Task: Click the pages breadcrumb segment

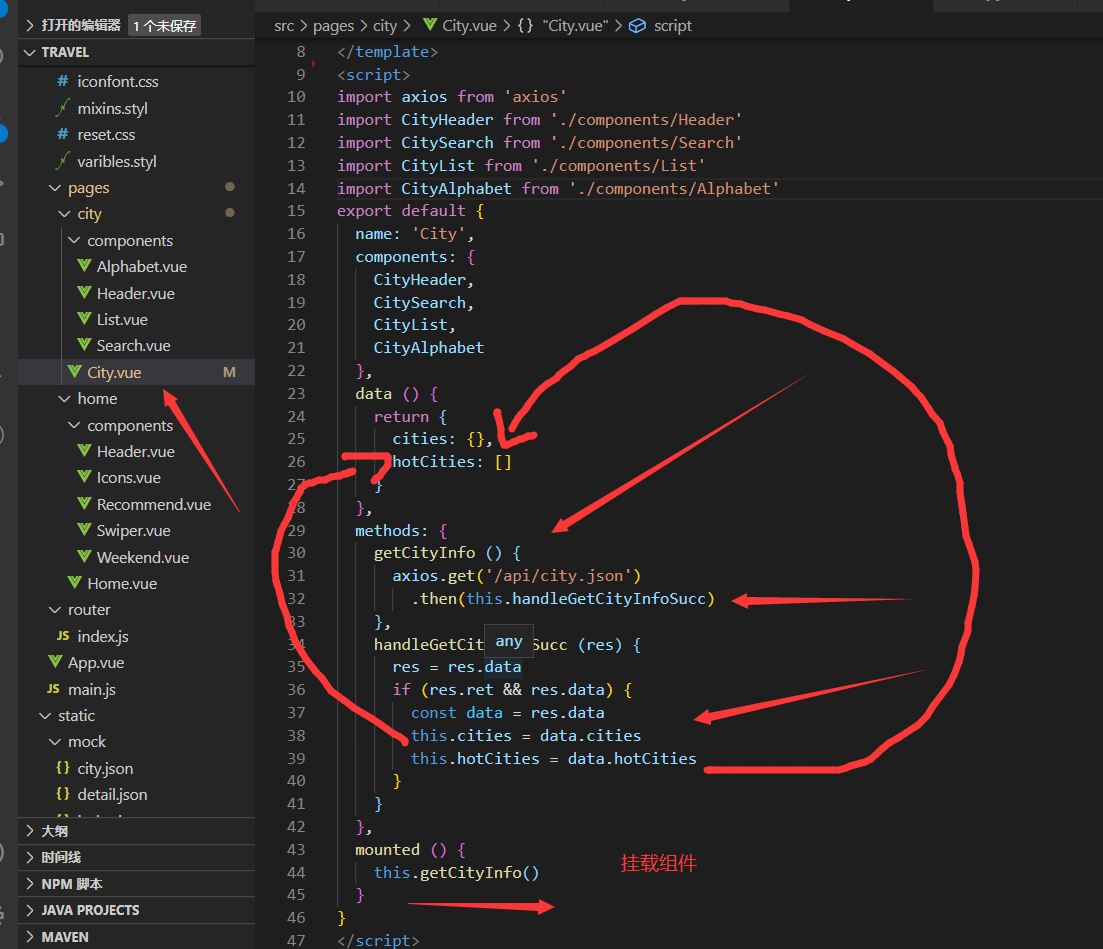Action: point(333,26)
